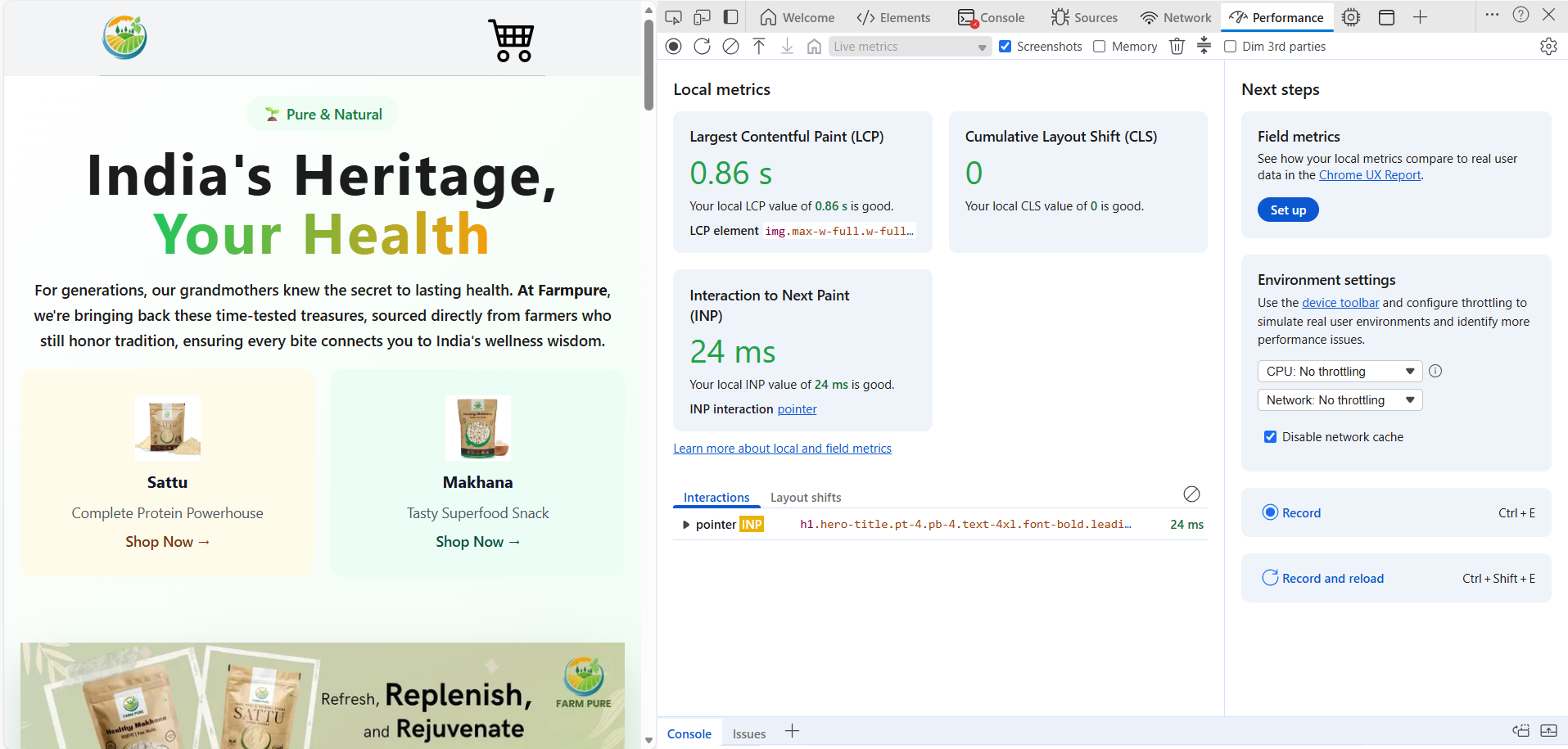Switch to the Layout shifts tab
The image size is (1568, 749).
click(x=806, y=498)
